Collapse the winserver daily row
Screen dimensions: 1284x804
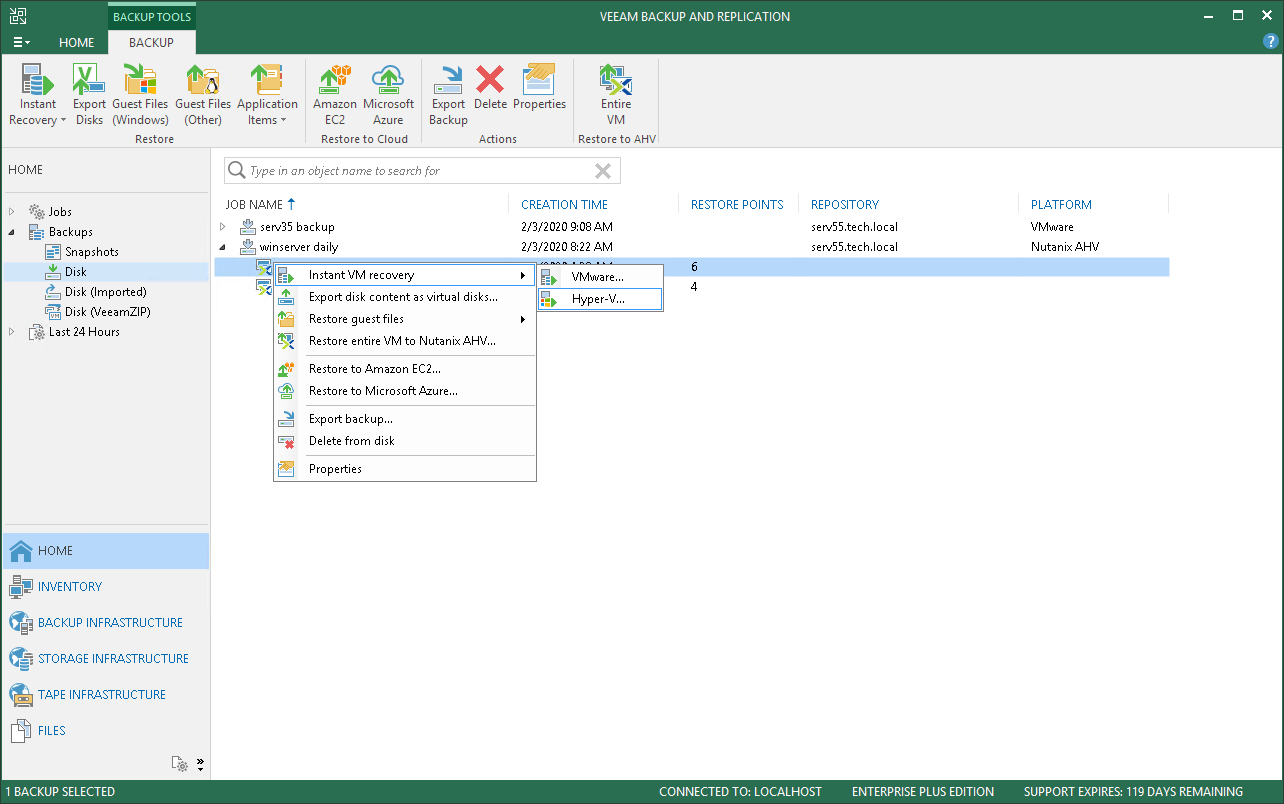[x=223, y=247]
